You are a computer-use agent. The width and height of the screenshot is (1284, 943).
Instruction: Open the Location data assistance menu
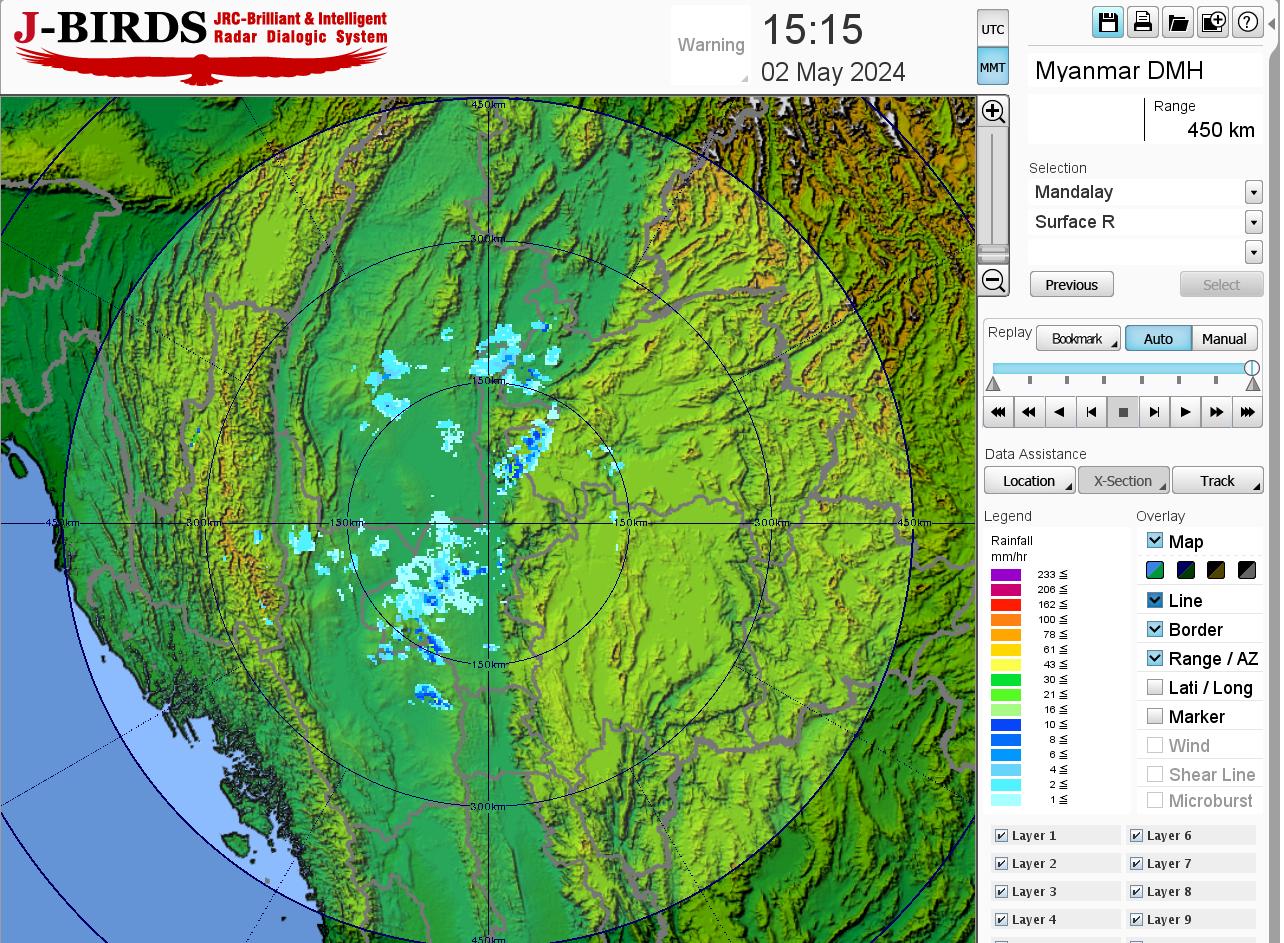(1029, 481)
